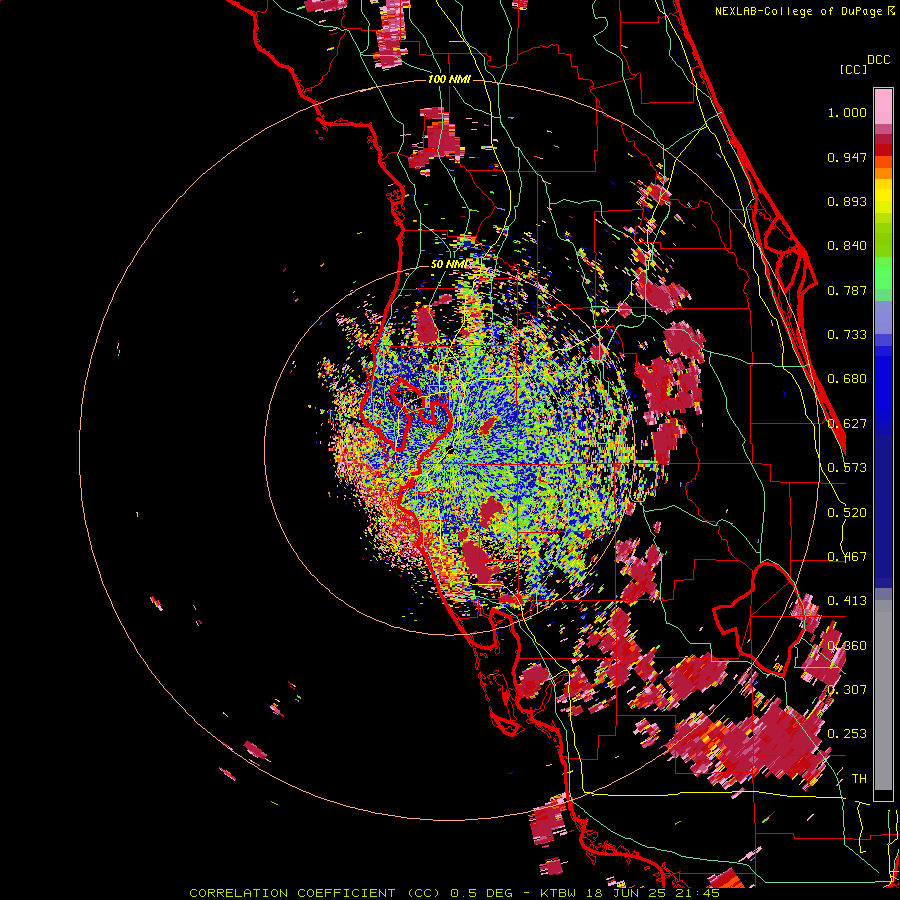Viewport: 900px width, 900px height.
Task: Click the NEXLAB-College of DuPage label
Action: [x=800, y=11]
